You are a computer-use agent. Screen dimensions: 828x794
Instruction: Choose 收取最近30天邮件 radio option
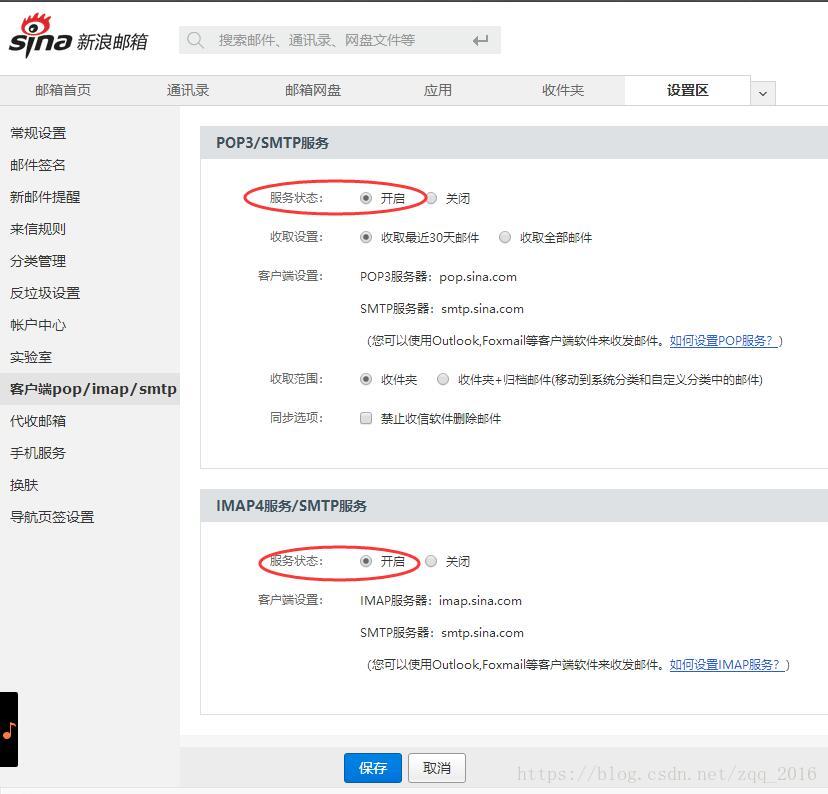tap(366, 237)
